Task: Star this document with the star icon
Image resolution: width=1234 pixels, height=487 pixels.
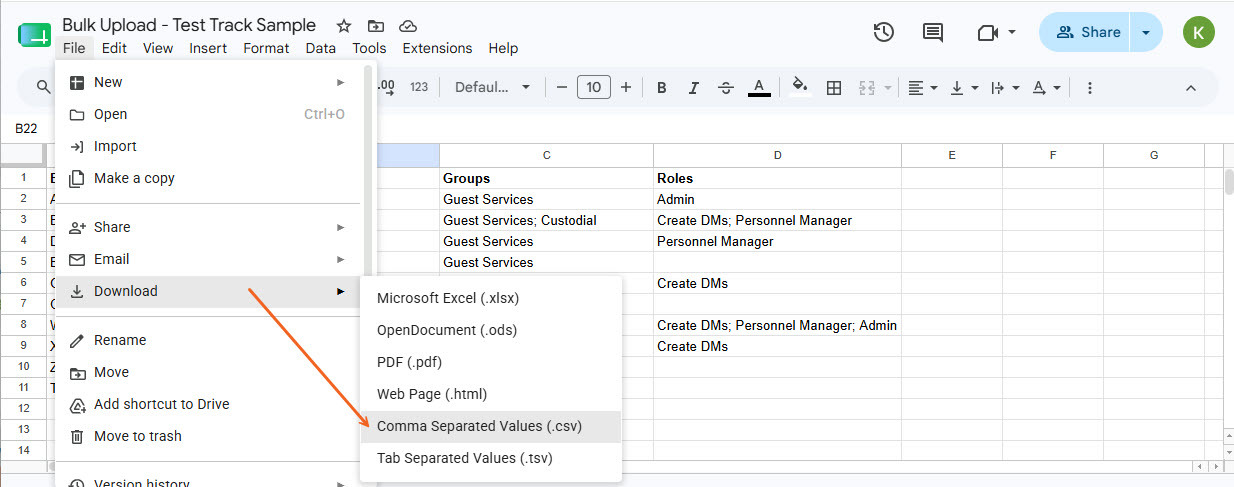Action: [x=344, y=26]
